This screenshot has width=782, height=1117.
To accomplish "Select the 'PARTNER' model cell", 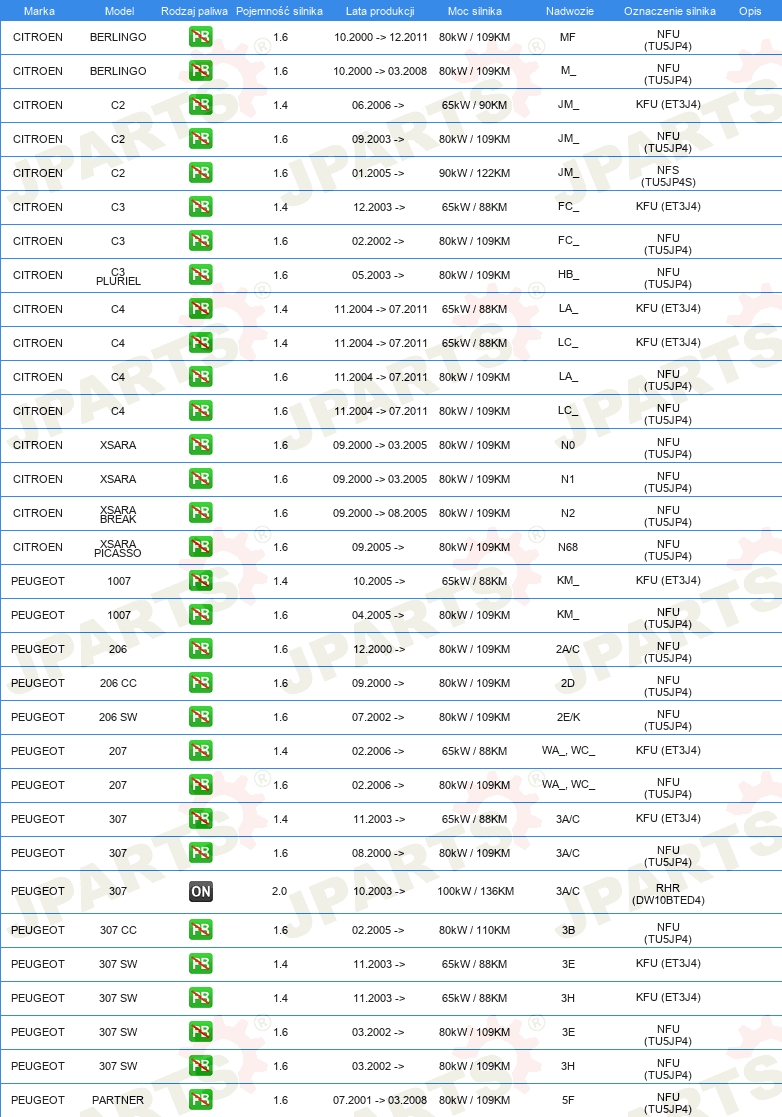I will (118, 1100).
